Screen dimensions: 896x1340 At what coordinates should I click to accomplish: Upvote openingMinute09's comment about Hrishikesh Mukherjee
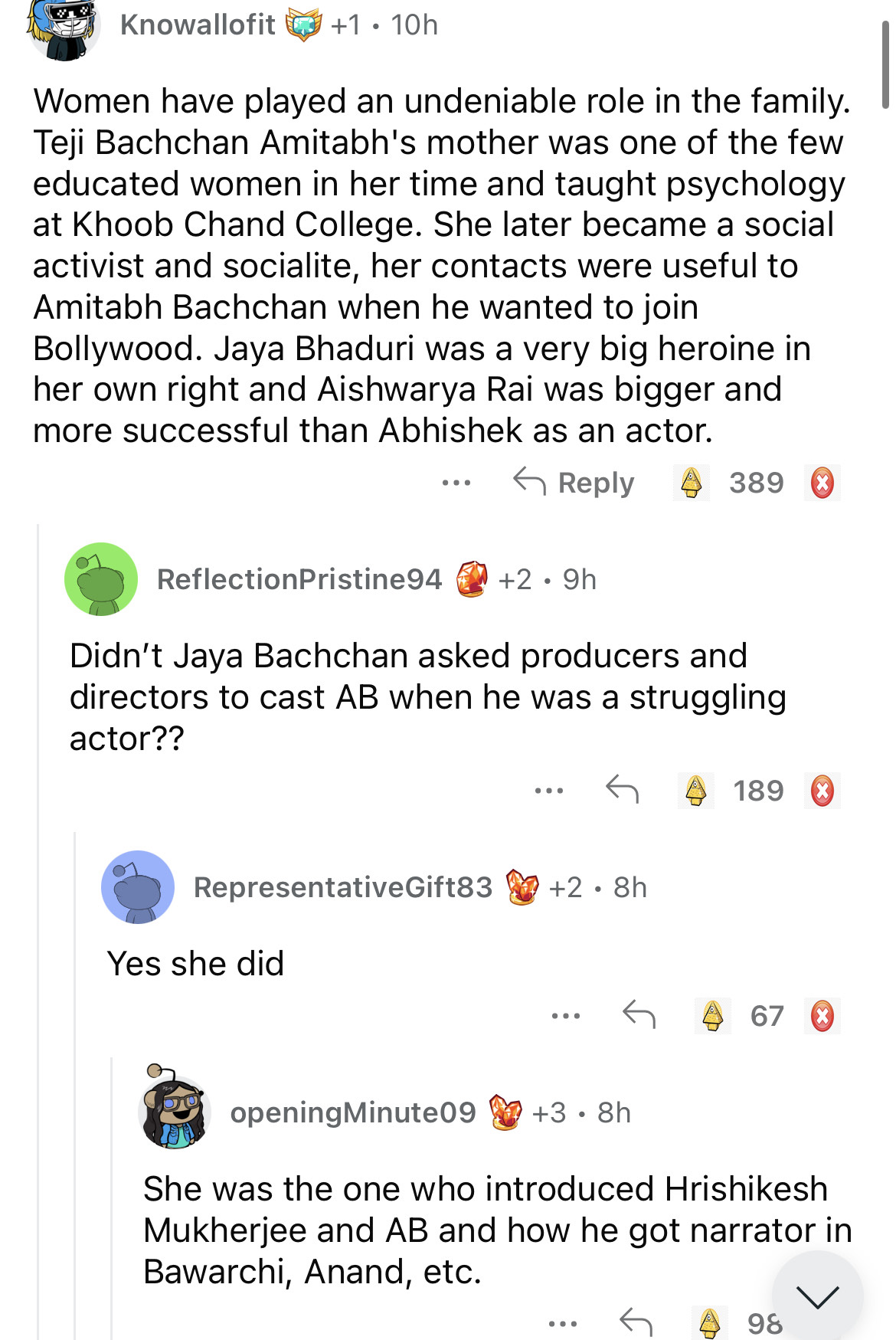pyautogui.click(x=710, y=1322)
